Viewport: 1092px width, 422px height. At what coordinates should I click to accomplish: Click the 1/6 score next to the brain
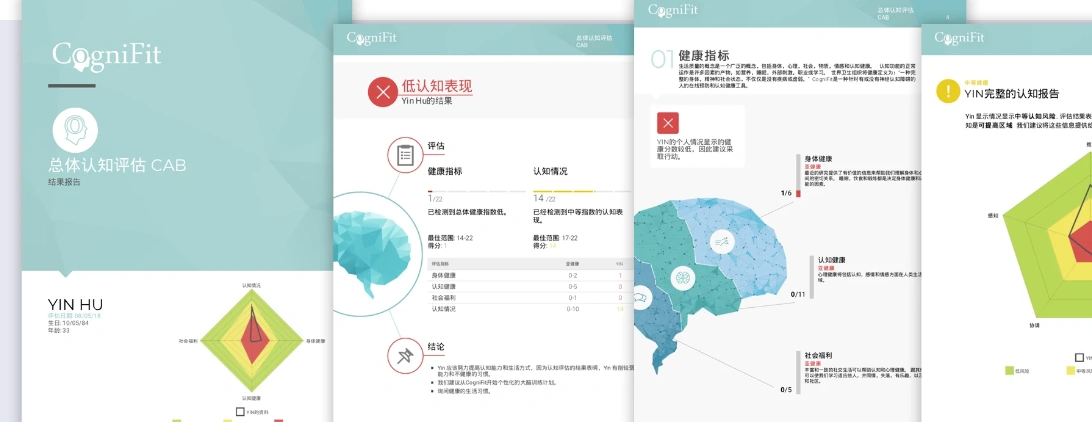(786, 193)
